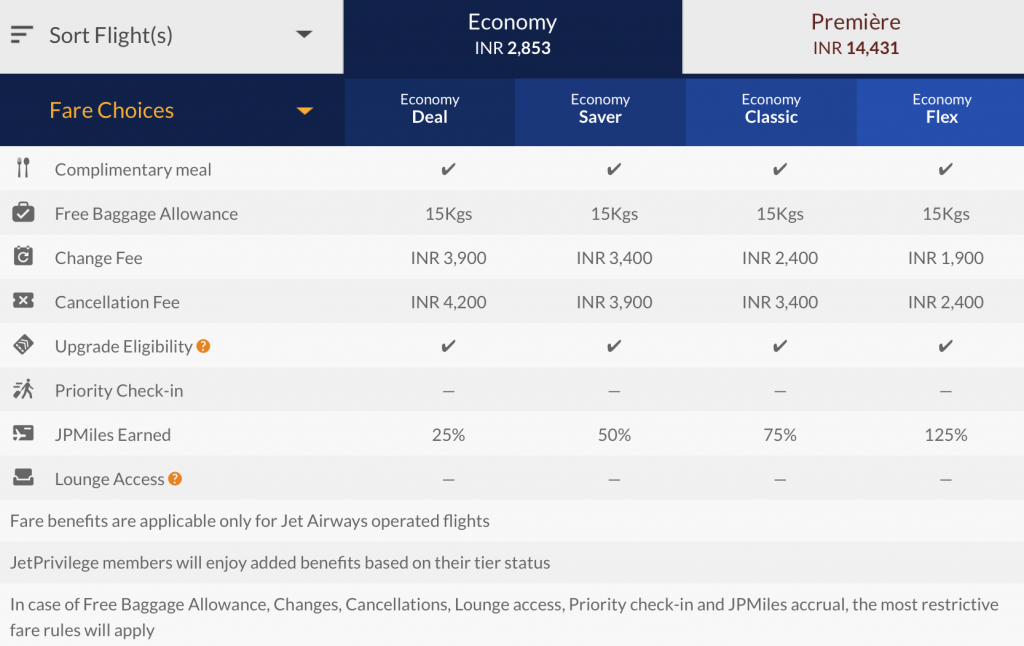Click the Free Baggage Allowance suitcase icon
Viewport: 1024px width, 646px height.
coord(23,213)
